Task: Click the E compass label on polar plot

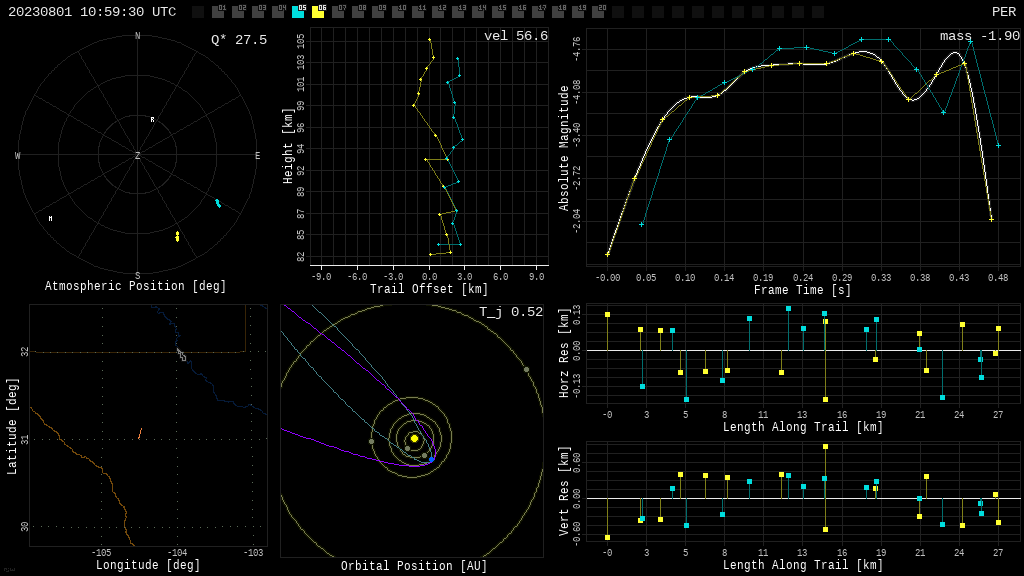Action: click(x=257, y=156)
